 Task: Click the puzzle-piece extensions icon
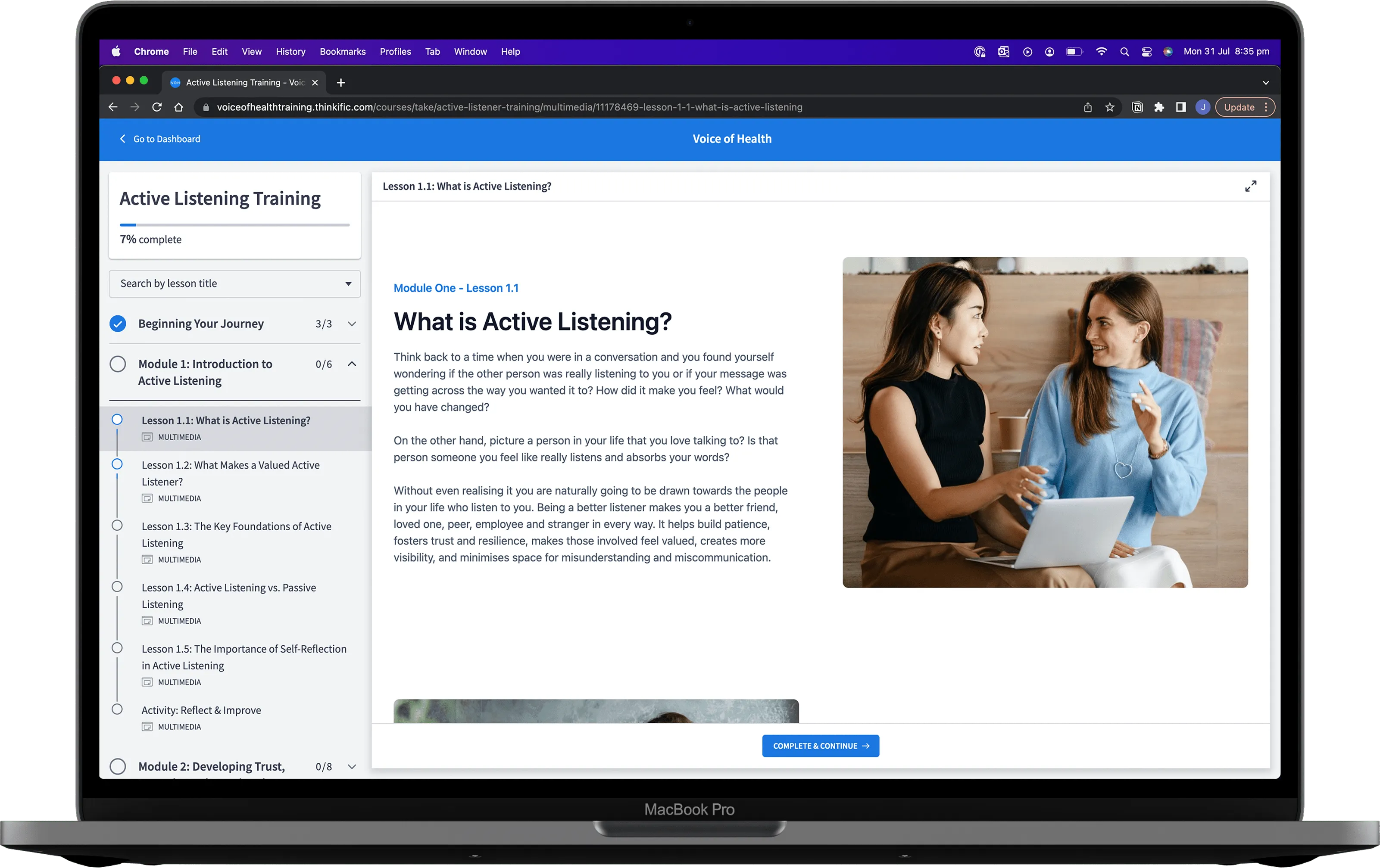1159,107
